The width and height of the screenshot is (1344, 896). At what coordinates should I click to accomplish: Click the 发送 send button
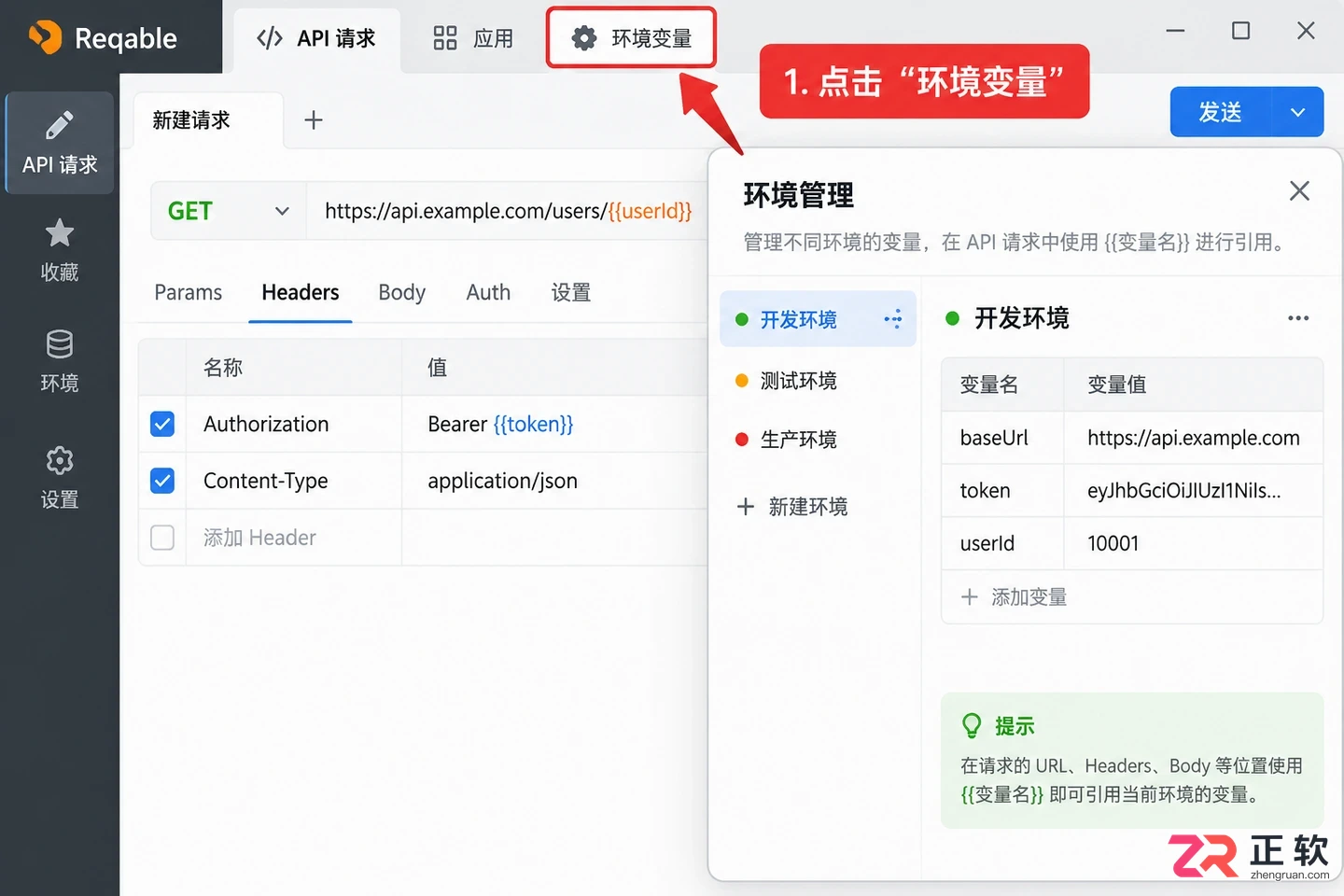[1221, 112]
